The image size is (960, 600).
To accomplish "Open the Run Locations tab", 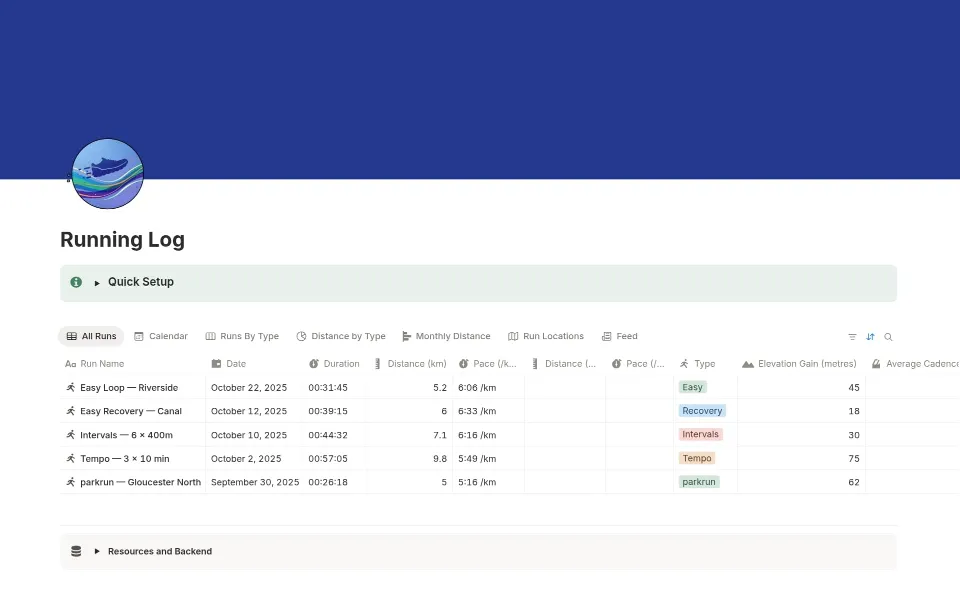I will click(x=546, y=336).
